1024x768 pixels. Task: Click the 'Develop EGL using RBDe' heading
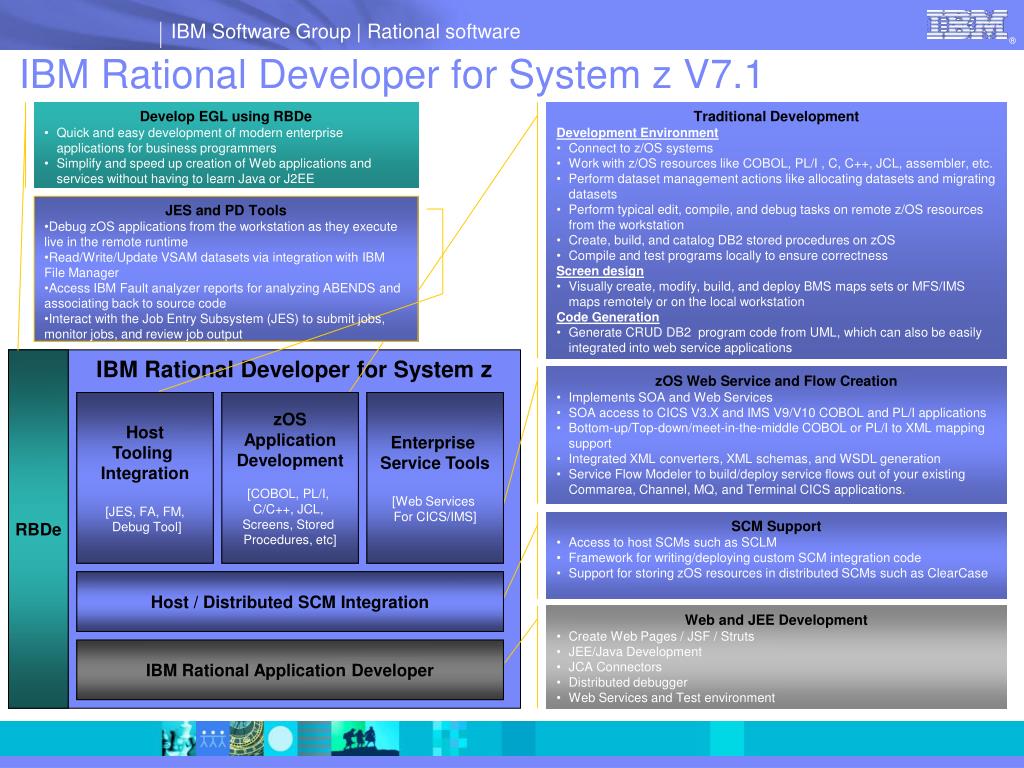coord(225,116)
